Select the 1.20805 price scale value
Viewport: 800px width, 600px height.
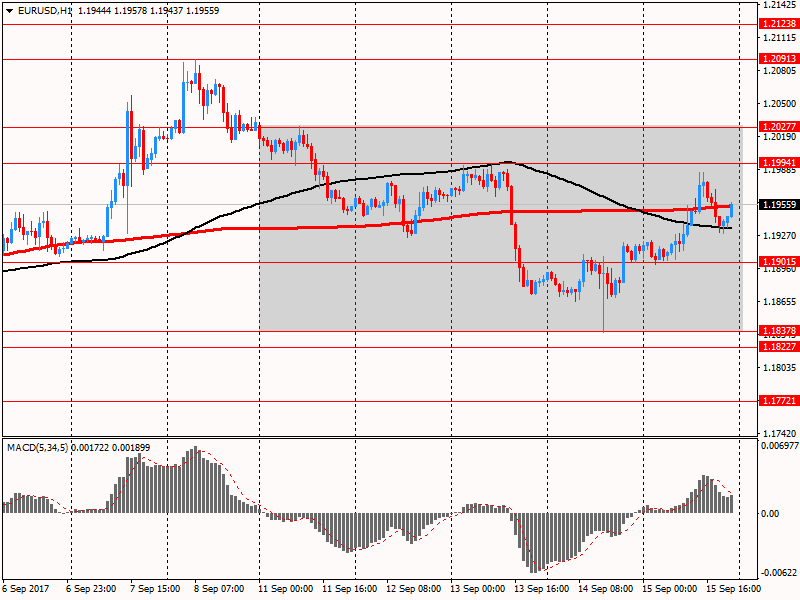(x=780, y=70)
